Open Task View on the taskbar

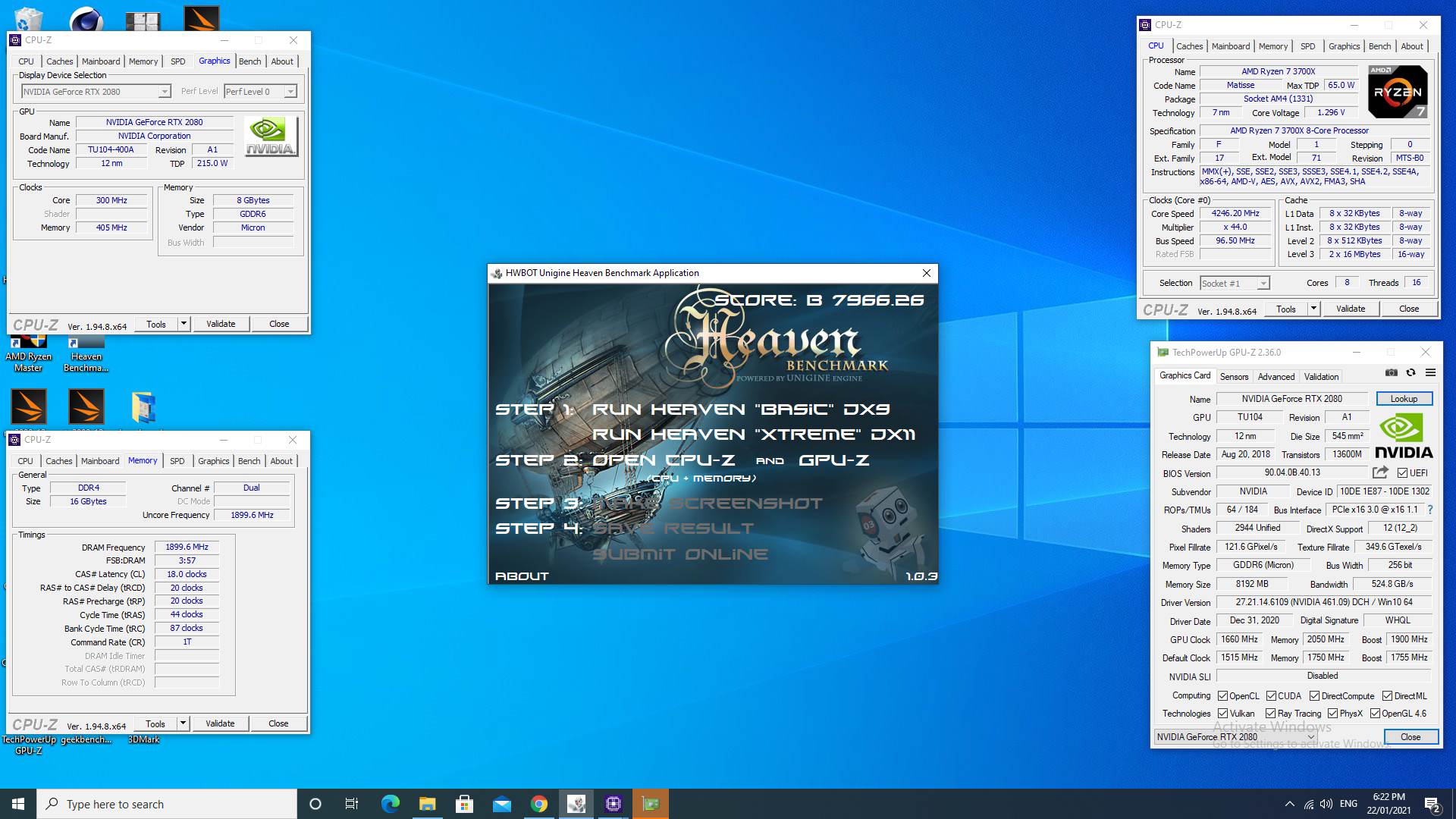352,804
